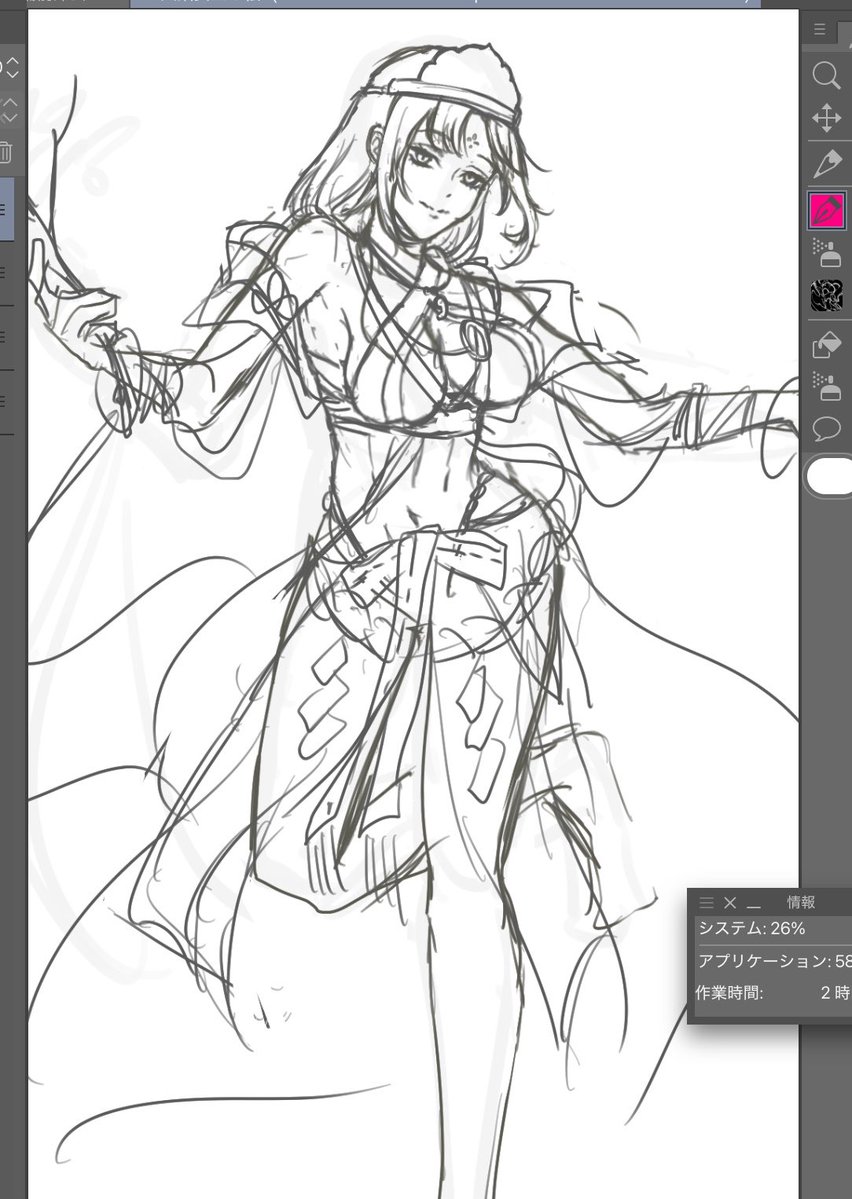Viewport: 852px width, 1199px height.
Task: Click the アプリケーション memory readout
Action: tap(774, 960)
